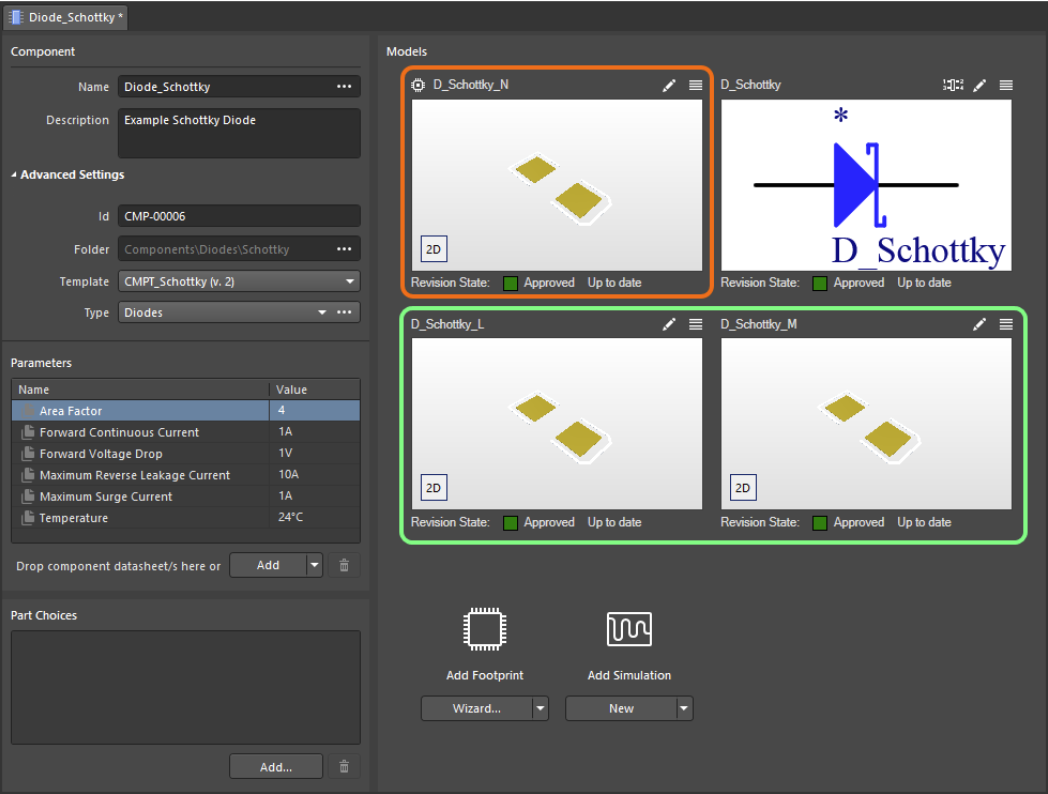Select the Area Factor parameter row
1048x794 pixels.
tap(186, 410)
